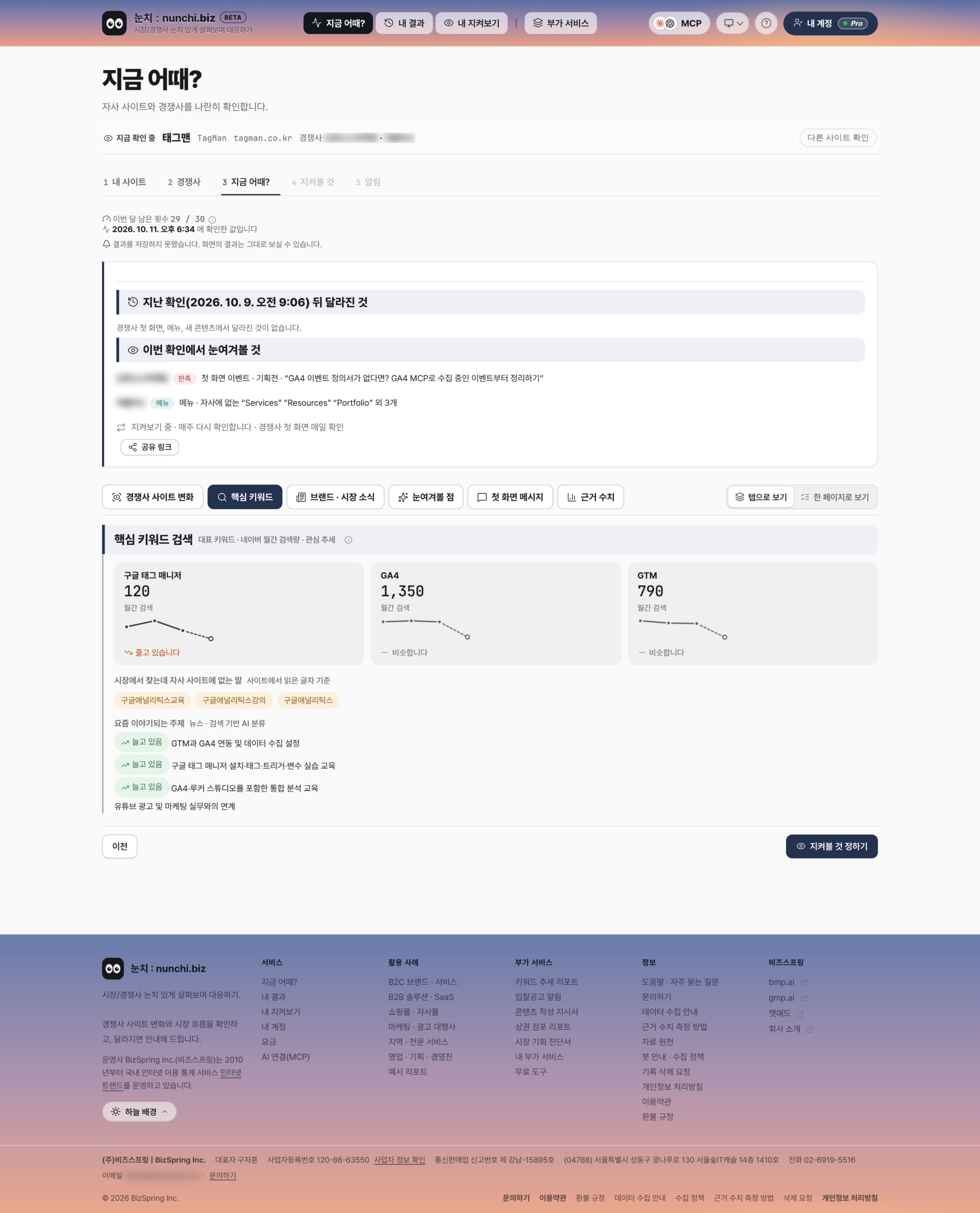Expand the 하늘 배경 theme selector
Screen dimensions: 980x1213
pos(139,1111)
